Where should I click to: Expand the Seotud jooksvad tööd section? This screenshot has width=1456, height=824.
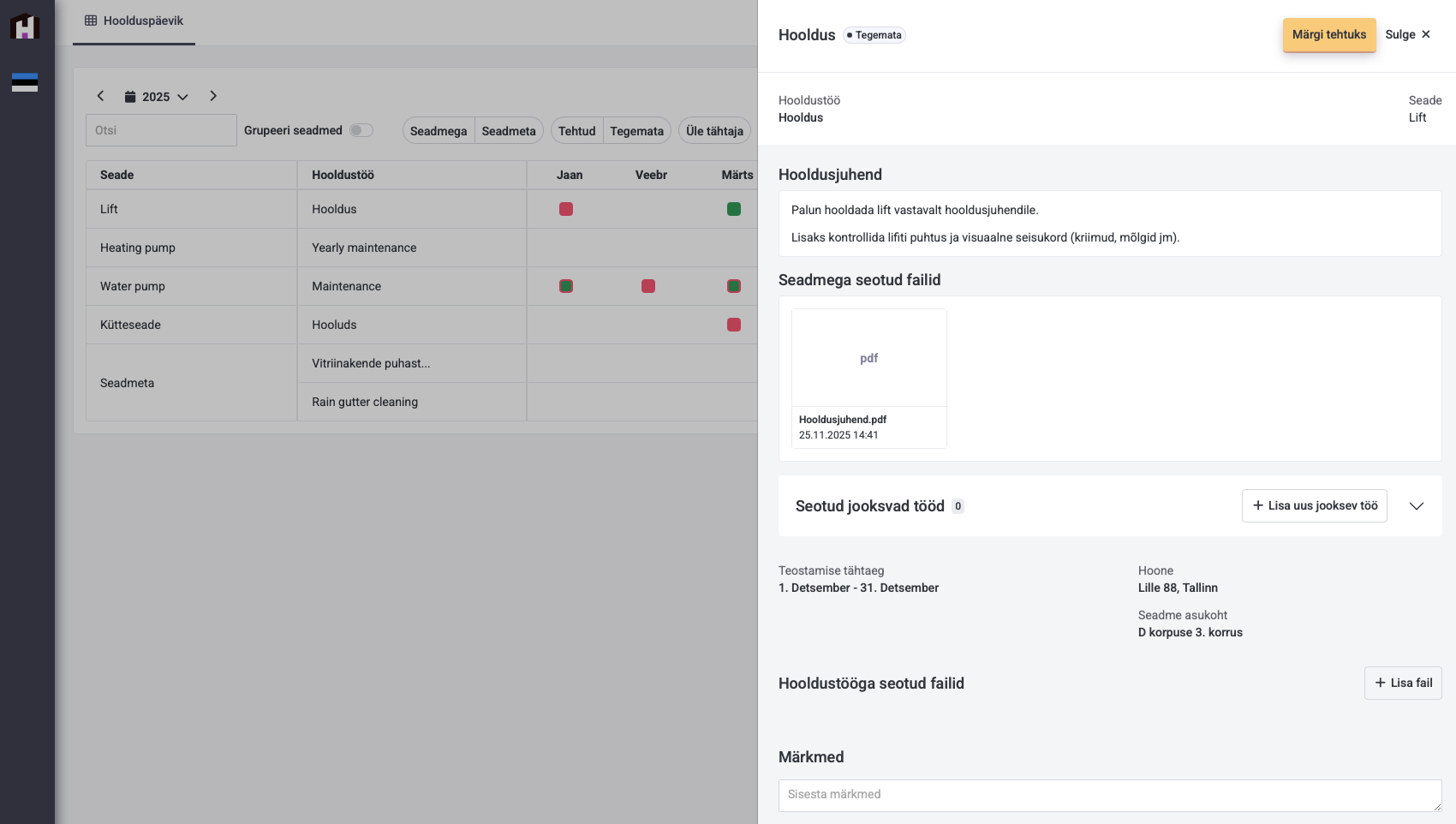(1417, 506)
